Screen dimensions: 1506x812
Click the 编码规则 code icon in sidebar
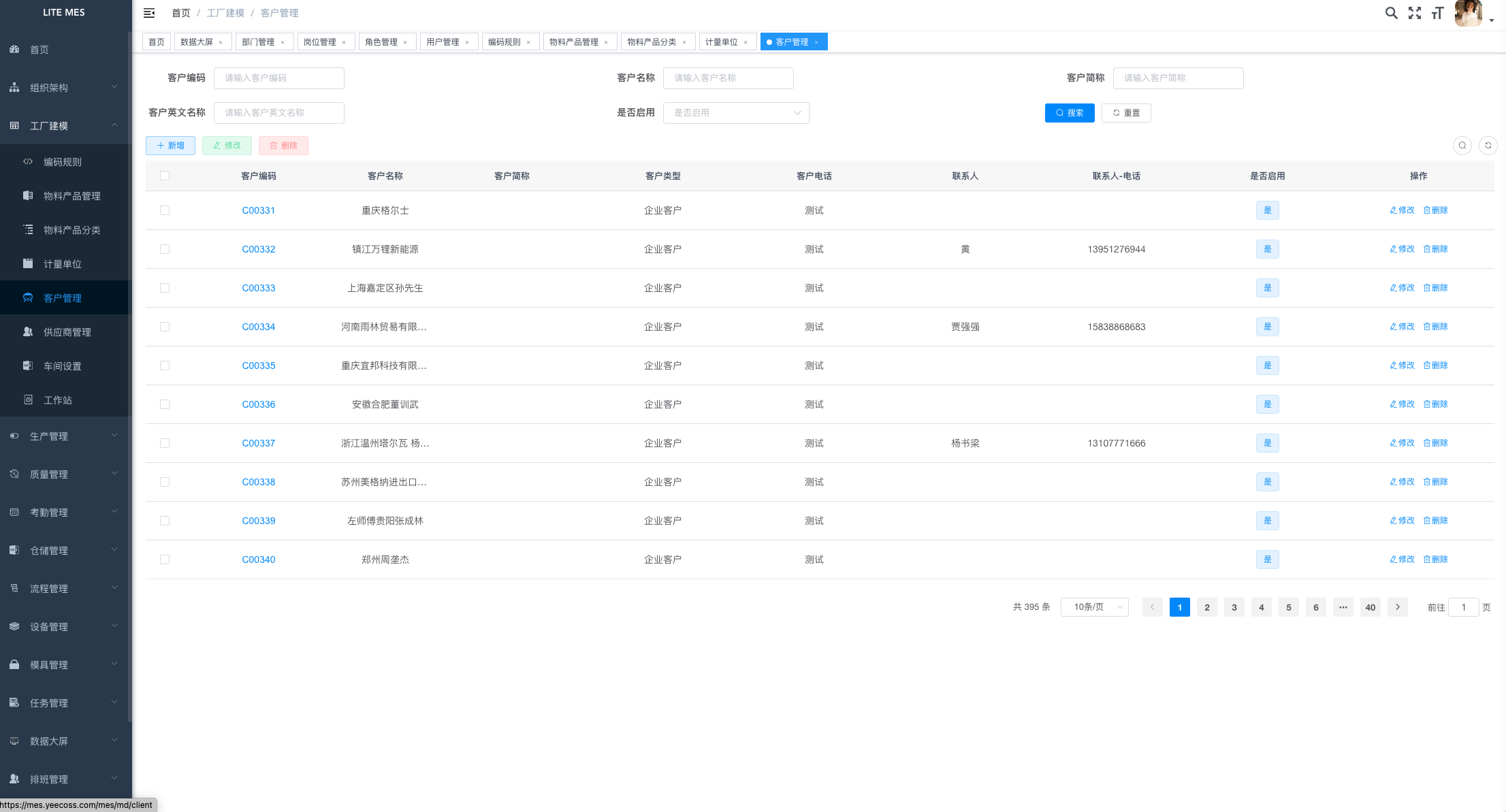[x=28, y=162]
